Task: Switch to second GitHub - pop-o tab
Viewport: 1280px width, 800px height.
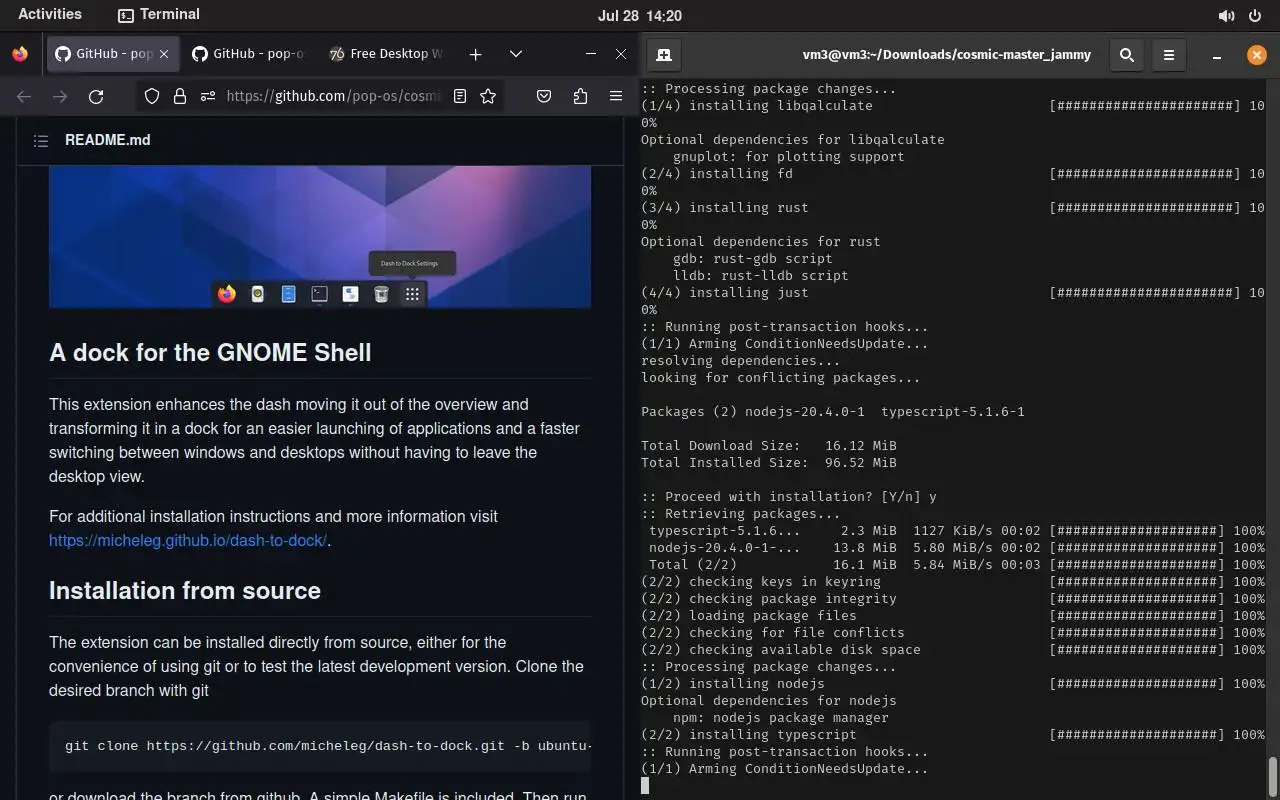Action: click(x=248, y=54)
